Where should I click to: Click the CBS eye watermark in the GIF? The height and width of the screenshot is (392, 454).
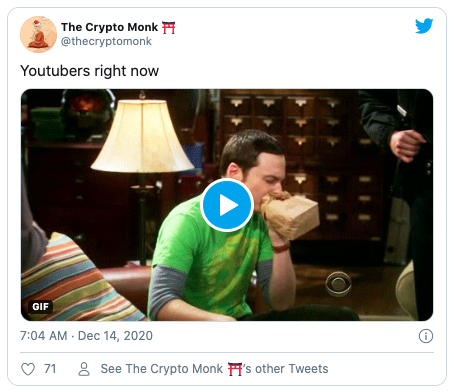[338, 284]
